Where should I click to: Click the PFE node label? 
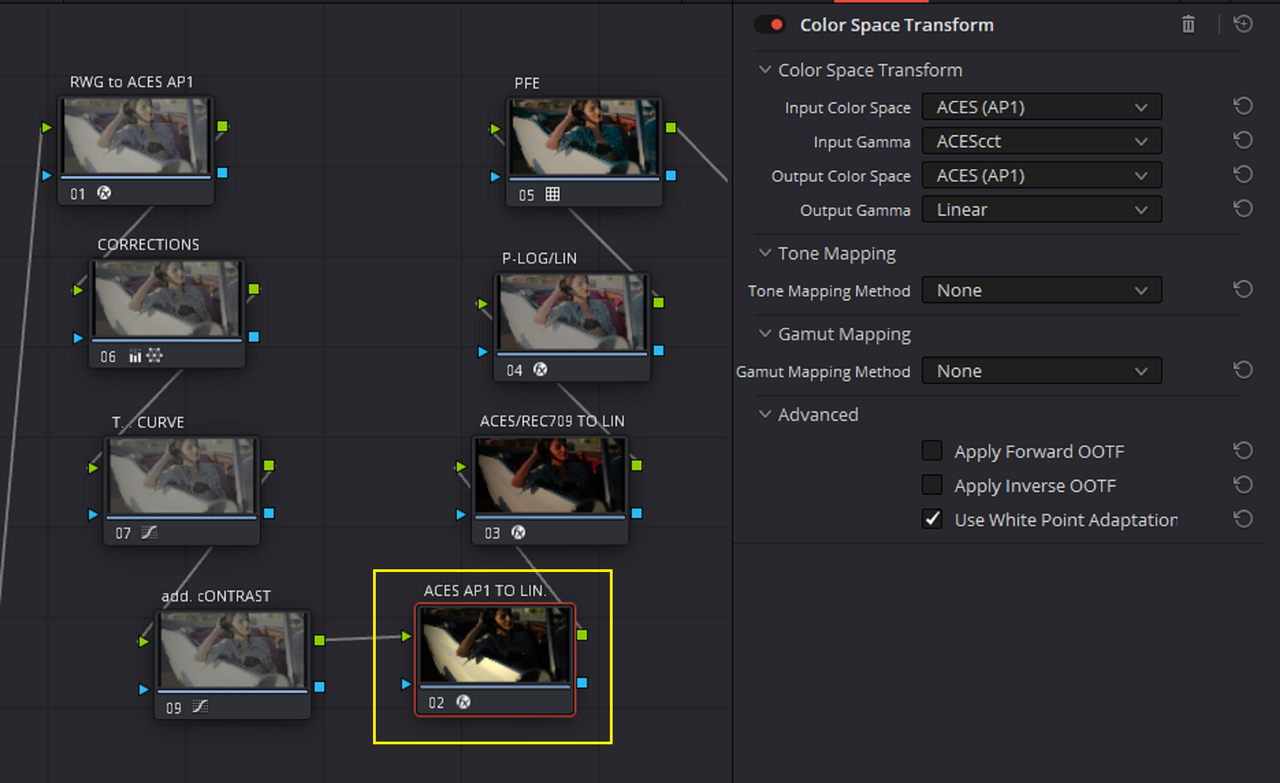(x=527, y=83)
